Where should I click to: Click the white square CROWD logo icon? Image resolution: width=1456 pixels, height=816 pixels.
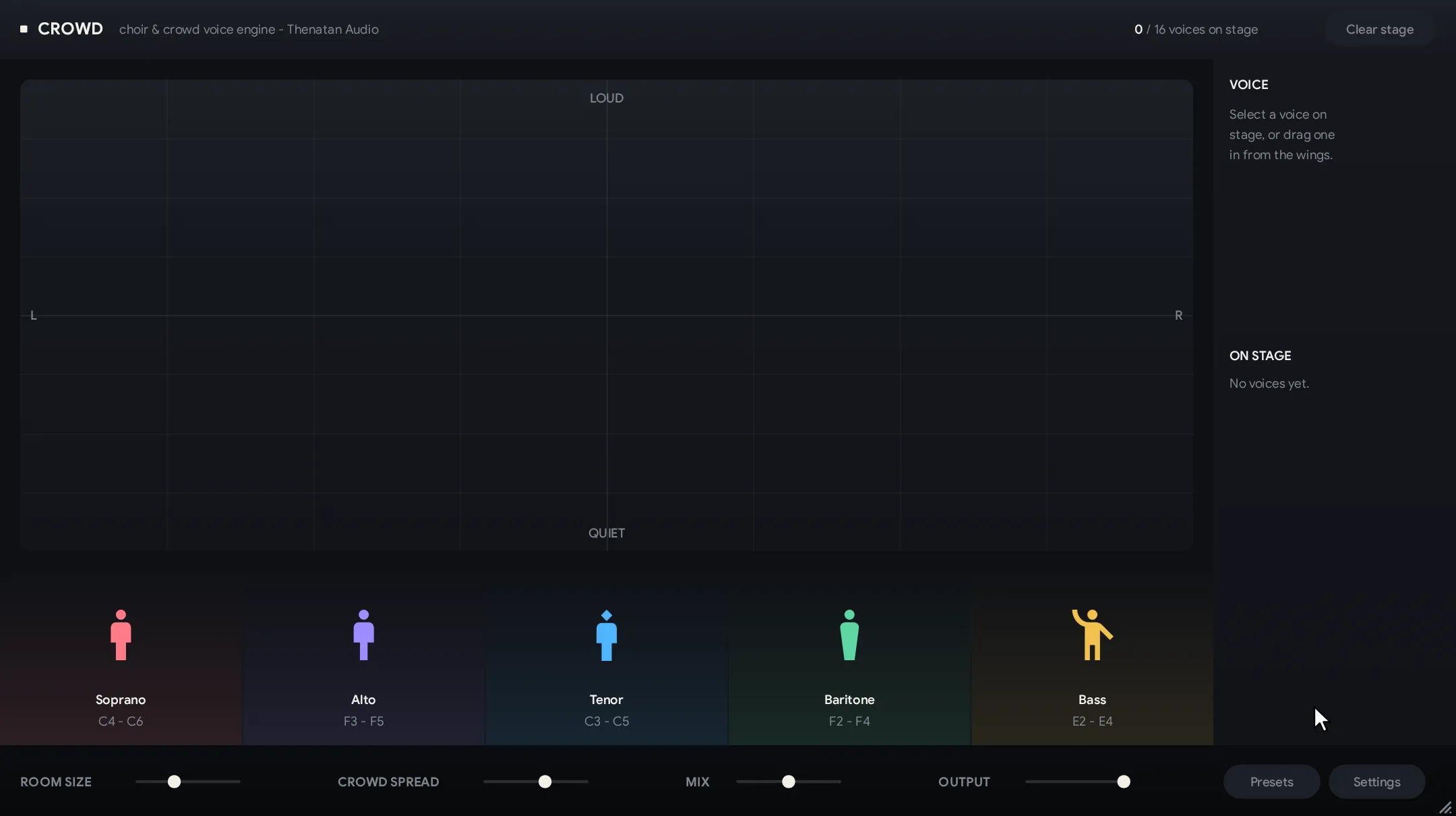tap(24, 29)
